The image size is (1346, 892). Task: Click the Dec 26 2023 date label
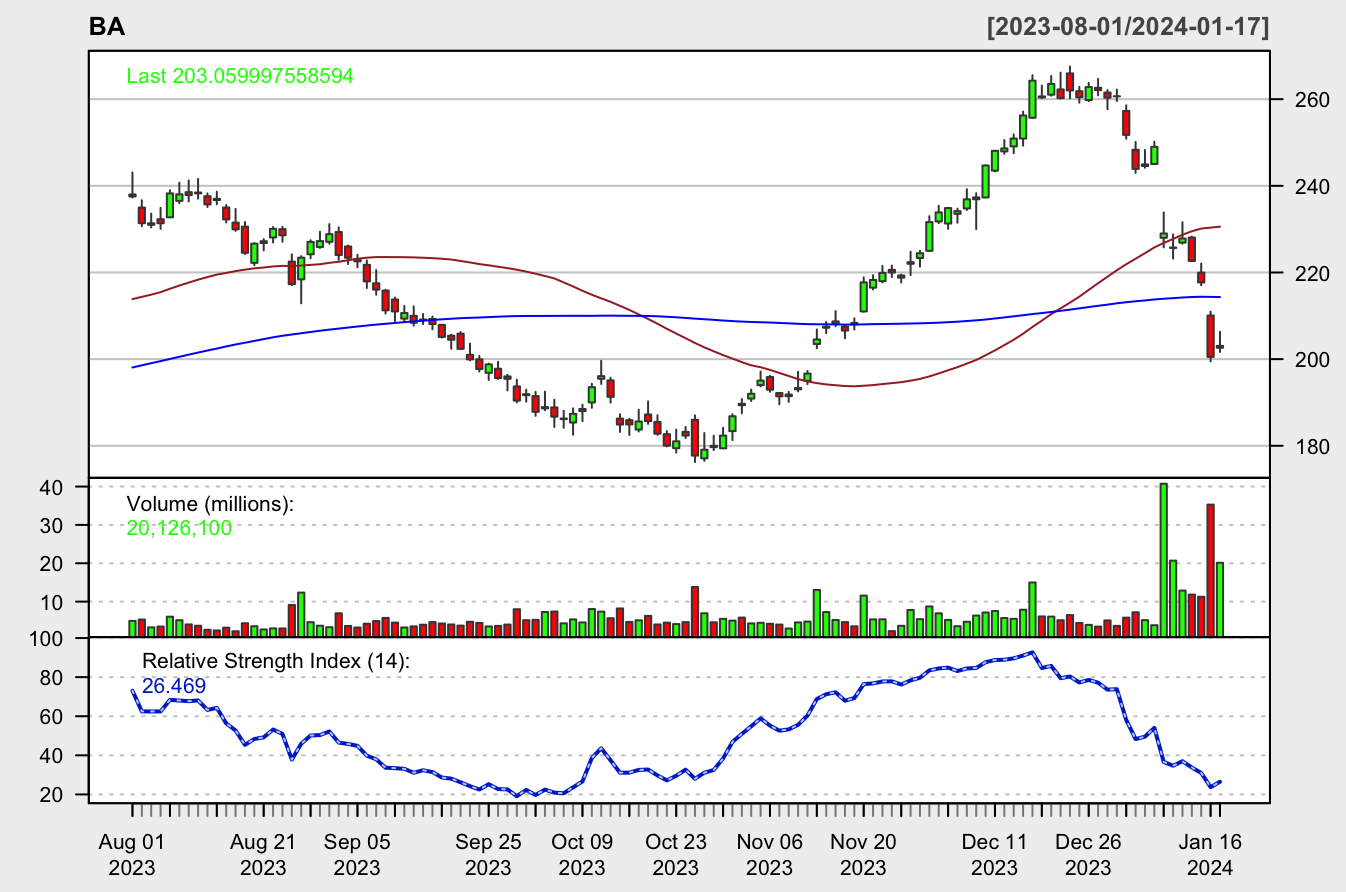click(1089, 853)
